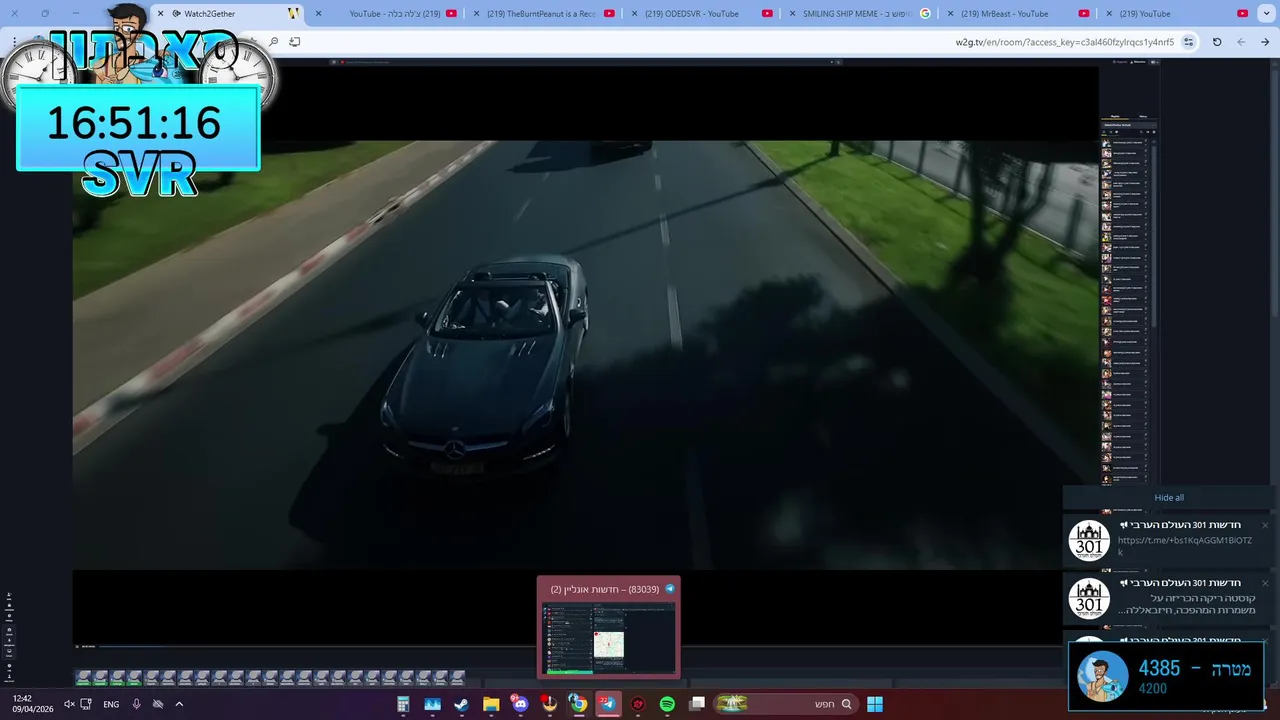
Task: Open network settings from tray icon
Action: pos(86,704)
